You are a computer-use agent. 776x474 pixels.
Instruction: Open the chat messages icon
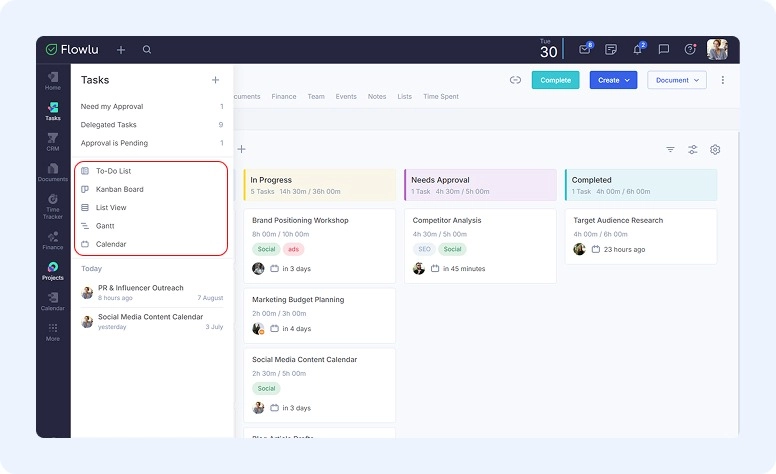pos(664,49)
